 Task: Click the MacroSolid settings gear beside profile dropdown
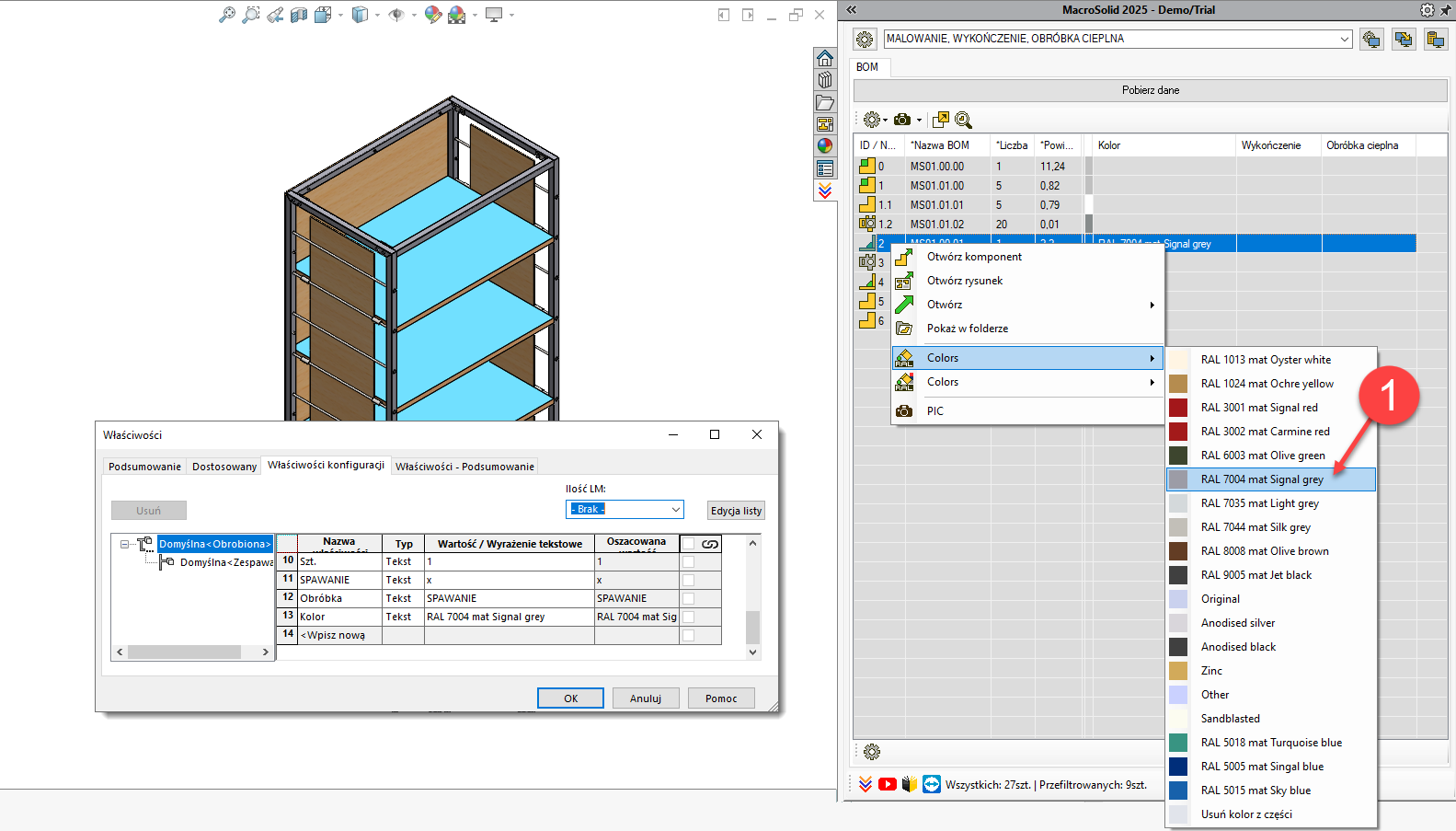tap(865, 40)
